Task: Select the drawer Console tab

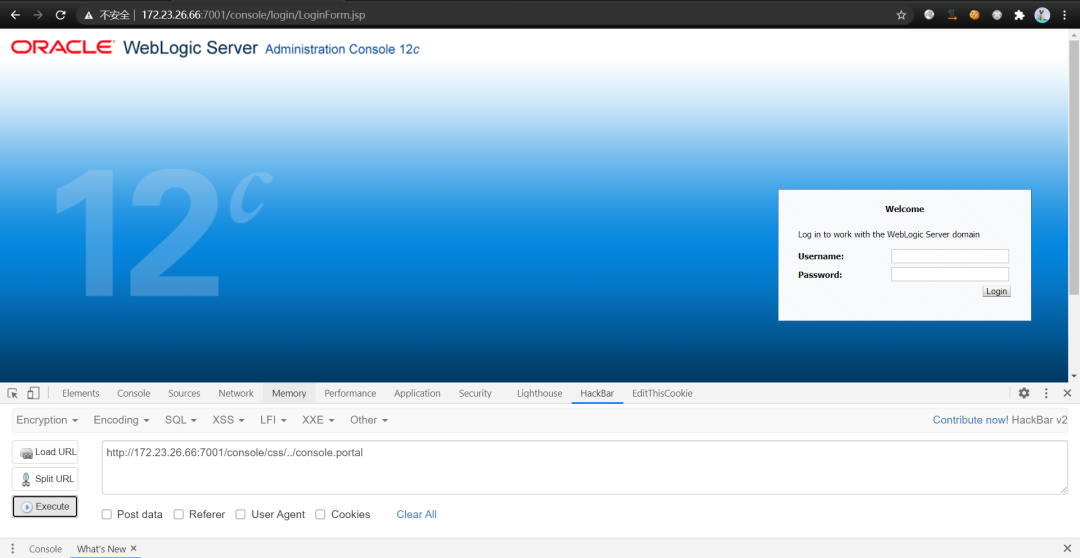Action: [45, 549]
